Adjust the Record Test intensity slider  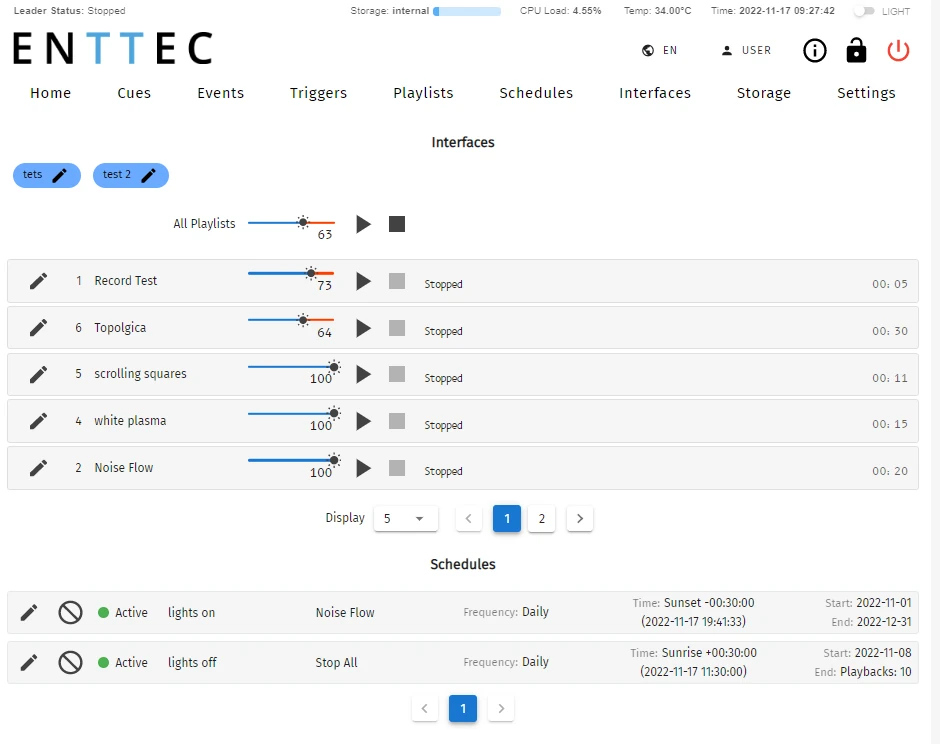pos(291,273)
